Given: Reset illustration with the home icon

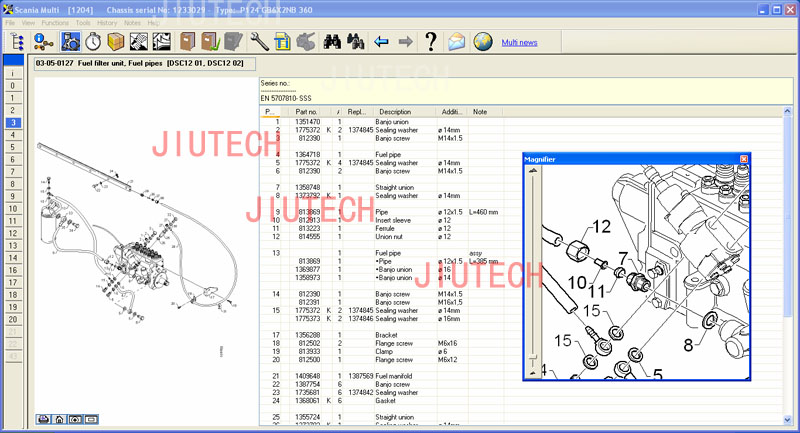Looking at the screenshot, I should point(59,419).
